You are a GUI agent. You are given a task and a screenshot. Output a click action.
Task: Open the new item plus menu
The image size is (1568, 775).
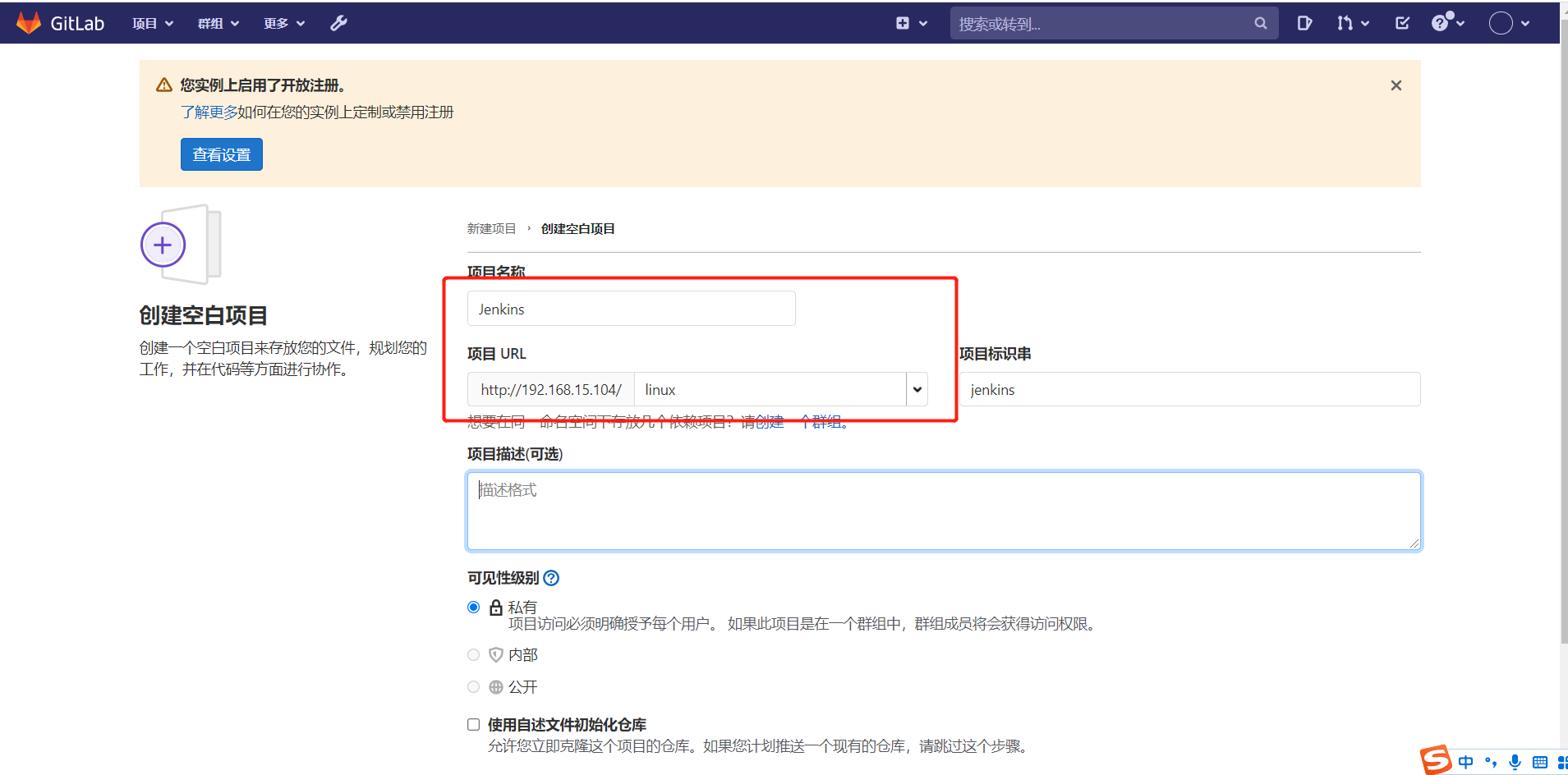coord(912,23)
